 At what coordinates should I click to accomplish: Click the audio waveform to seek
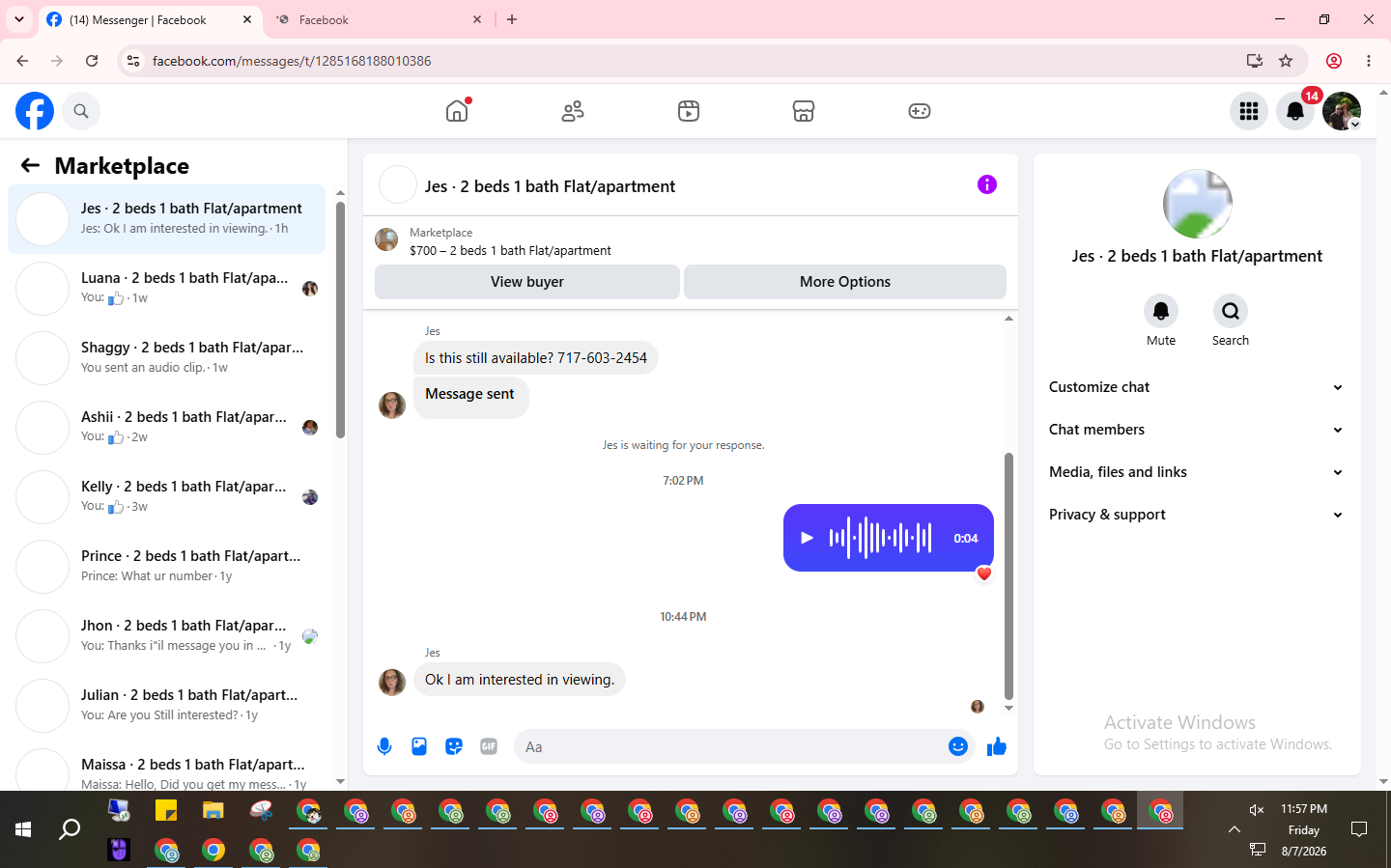pyautogui.click(x=880, y=538)
